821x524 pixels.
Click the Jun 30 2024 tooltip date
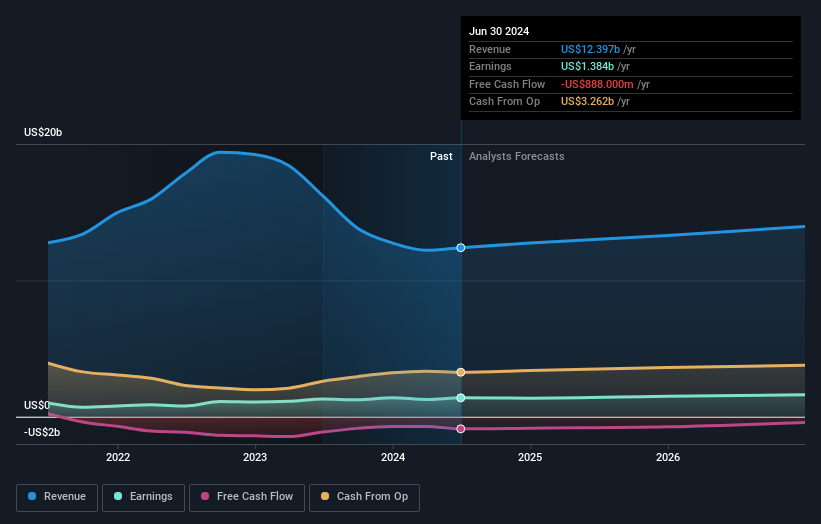[499, 31]
